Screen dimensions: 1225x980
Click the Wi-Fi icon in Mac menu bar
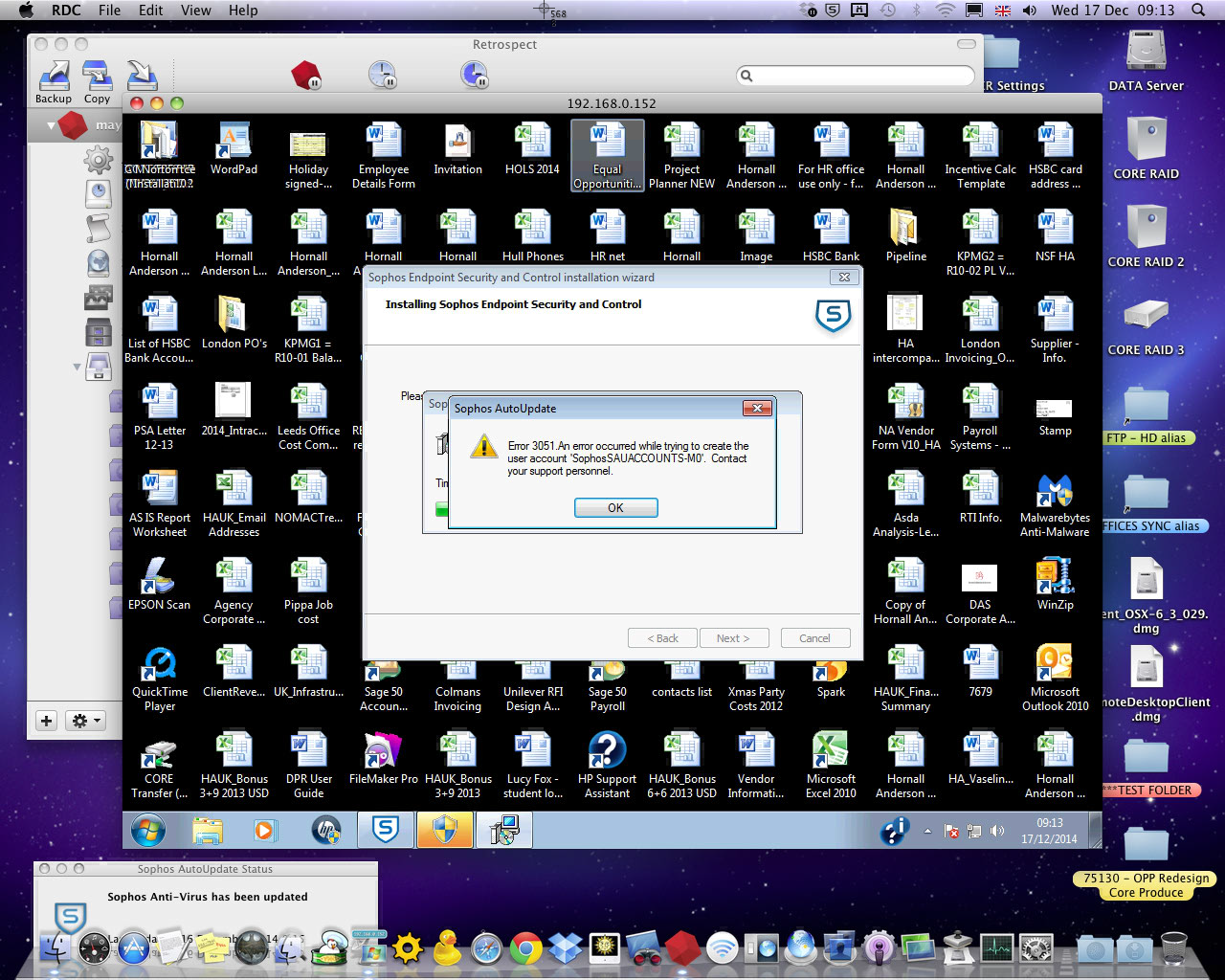945,11
